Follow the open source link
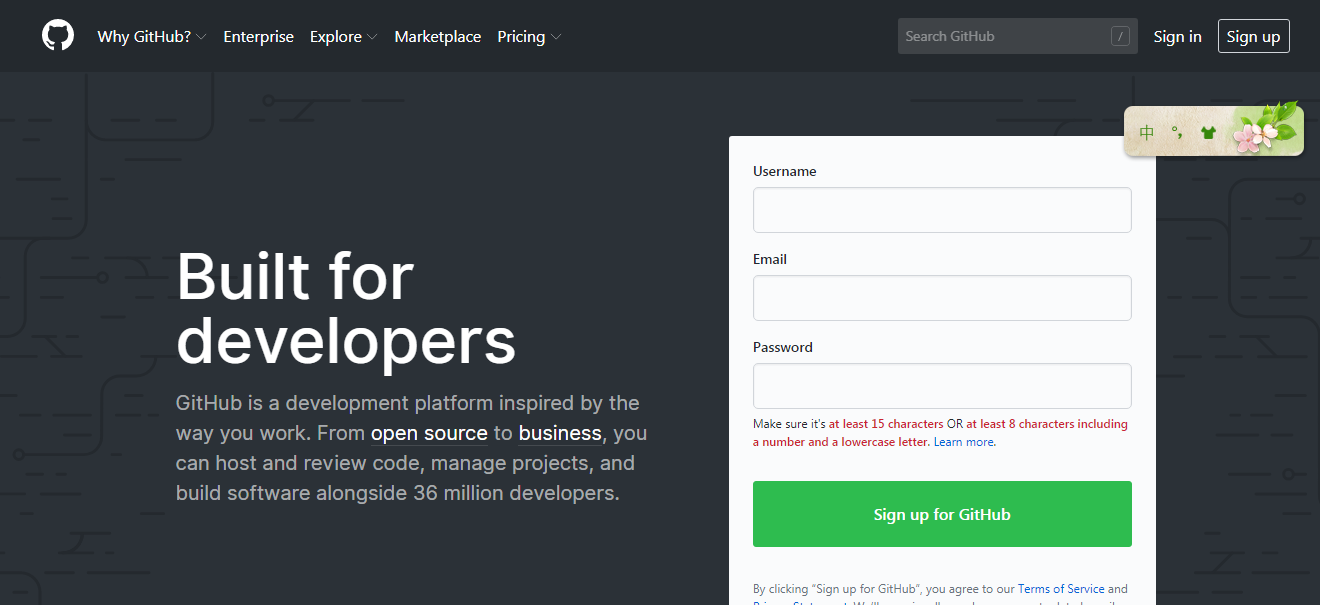Image resolution: width=1320 pixels, height=605 pixels. point(429,433)
